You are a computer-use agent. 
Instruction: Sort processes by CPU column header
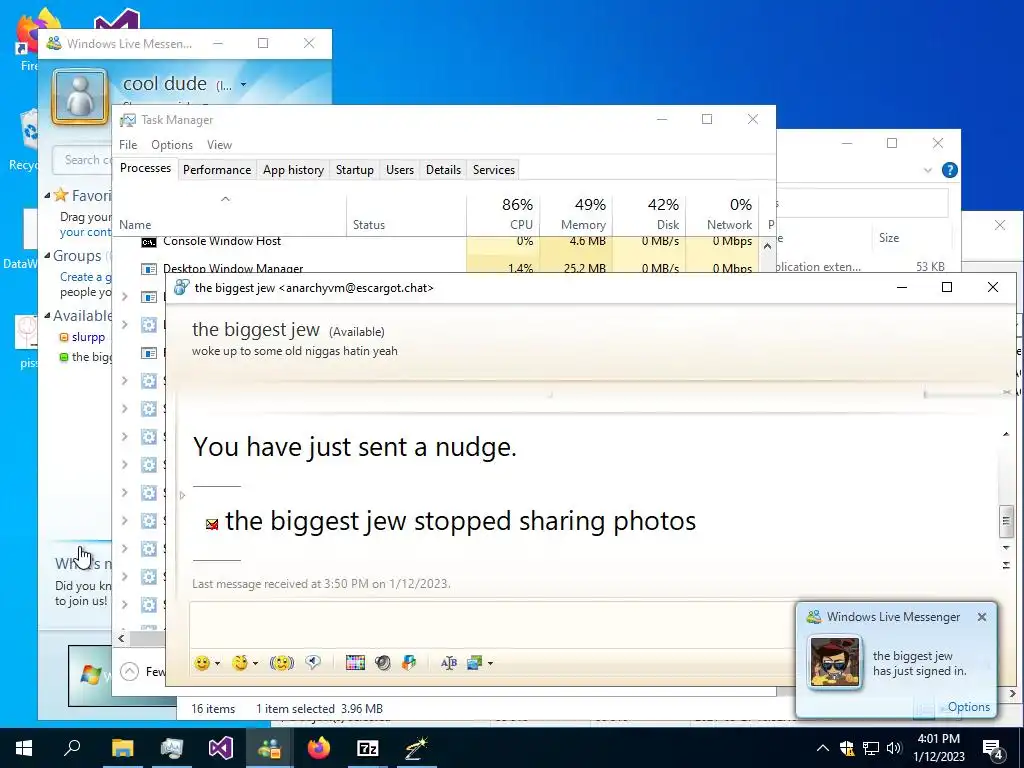pyautogui.click(x=504, y=214)
